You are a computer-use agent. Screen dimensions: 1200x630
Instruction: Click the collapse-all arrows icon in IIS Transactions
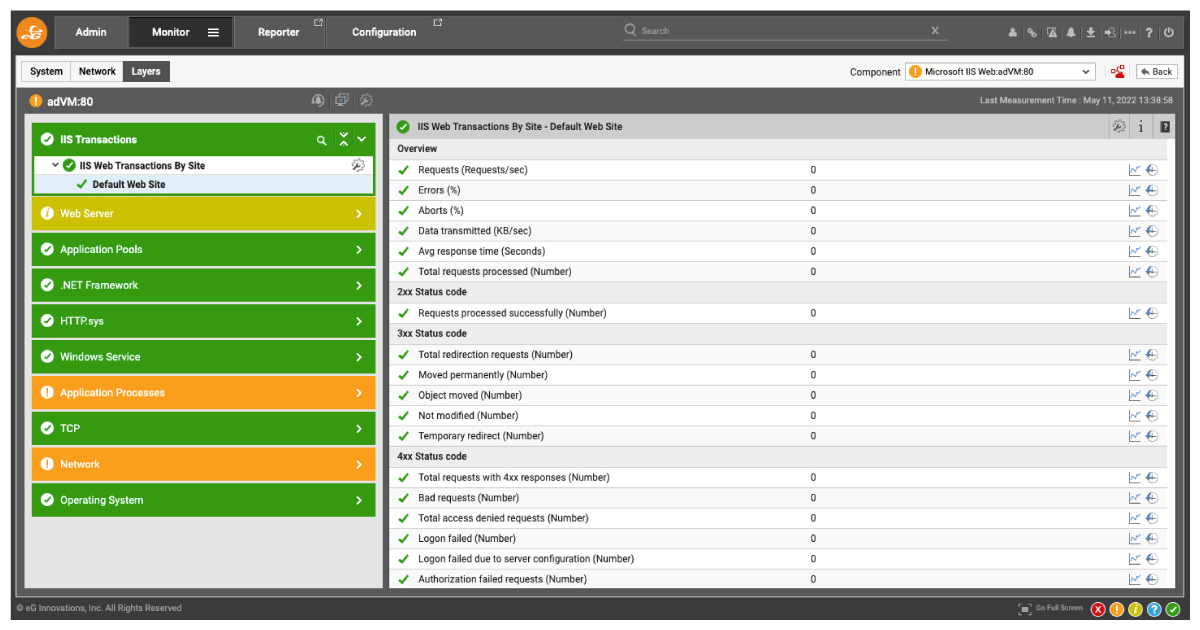(343, 140)
